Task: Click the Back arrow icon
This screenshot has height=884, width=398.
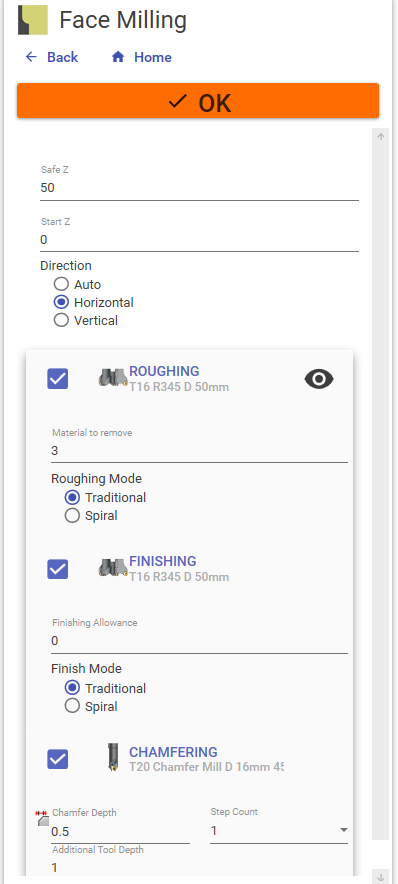Action: 31,57
